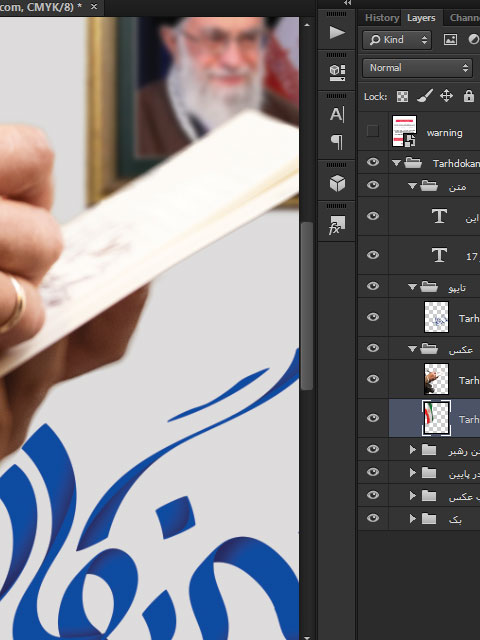The image size is (480, 640).
Task: Hide the 'این' text layer
Action: click(x=373, y=216)
